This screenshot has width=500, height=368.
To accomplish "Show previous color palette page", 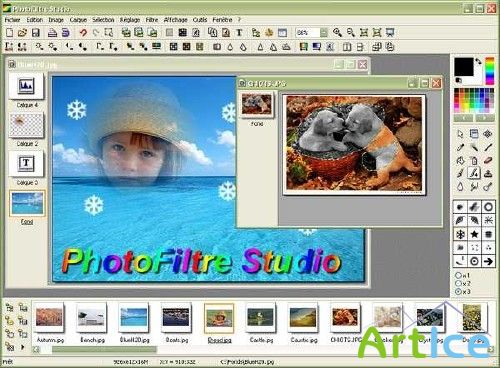I will (463, 118).
